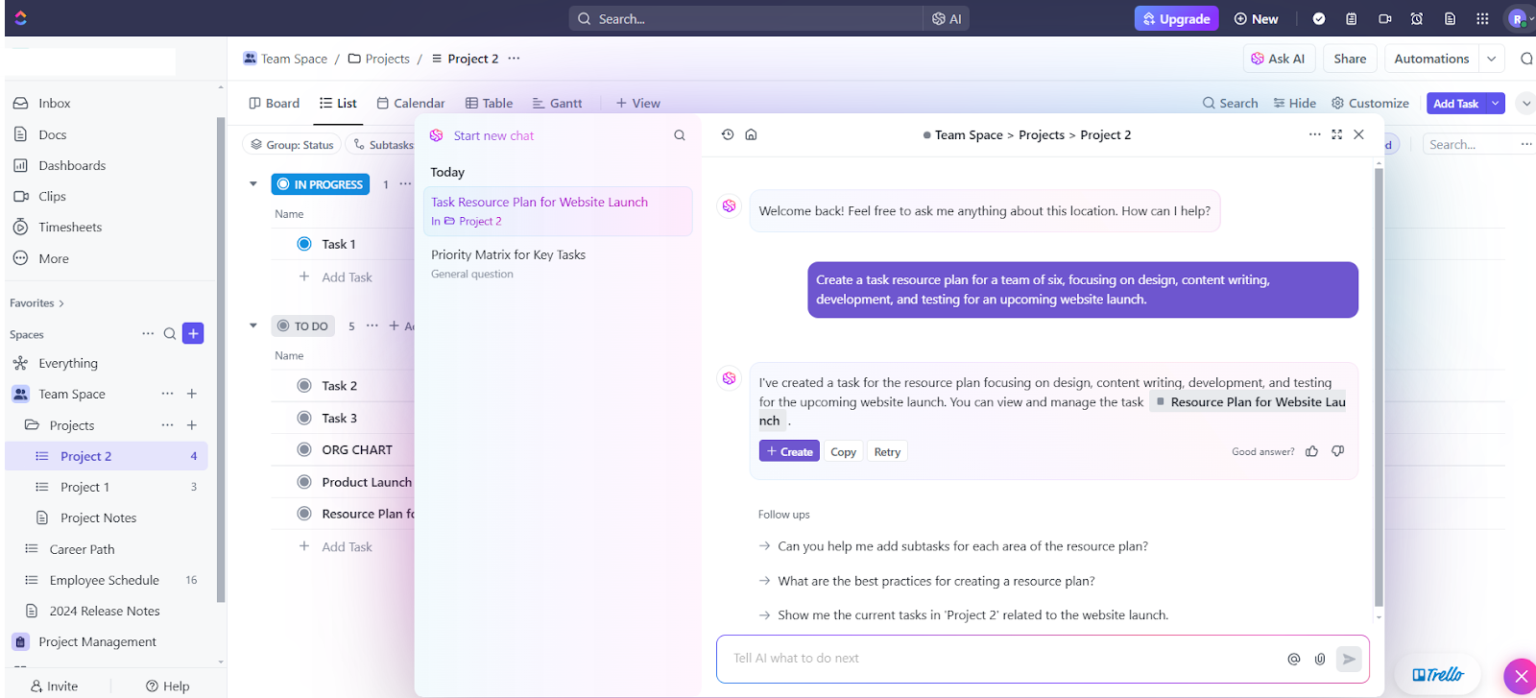
Task: Give a thumbs up to the AI answer
Action: (1312, 451)
